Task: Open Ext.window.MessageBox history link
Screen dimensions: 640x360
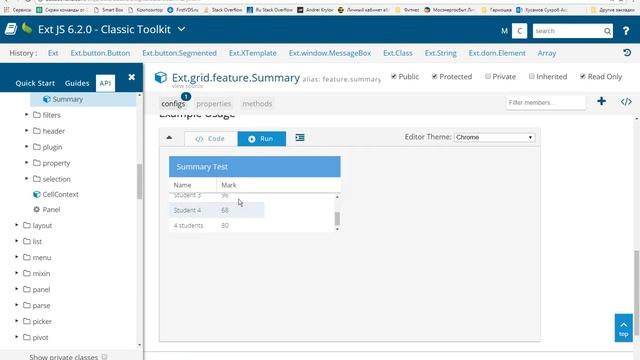Action: click(330, 53)
